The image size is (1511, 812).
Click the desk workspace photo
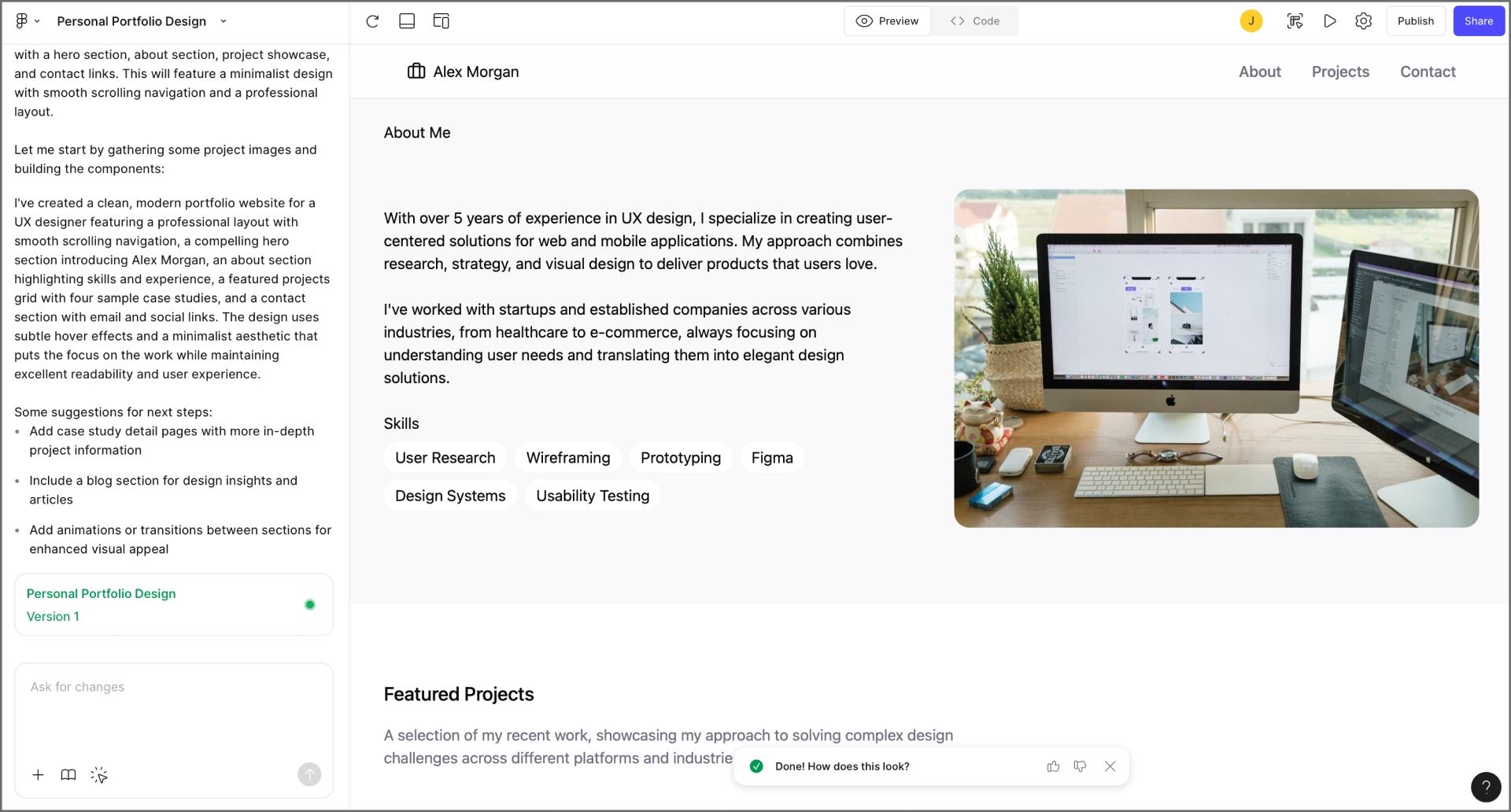(x=1215, y=358)
